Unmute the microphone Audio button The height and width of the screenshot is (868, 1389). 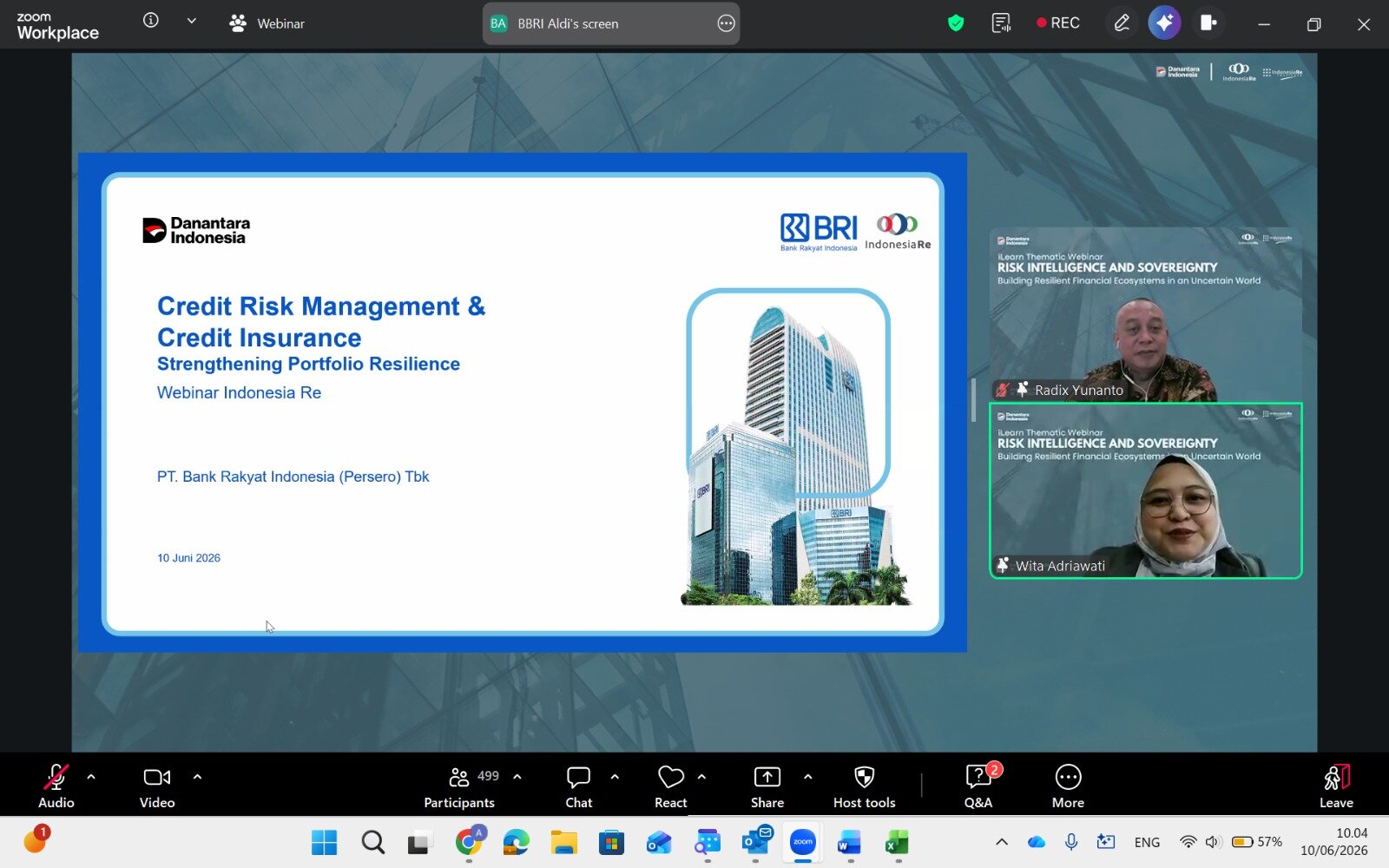coord(56,786)
